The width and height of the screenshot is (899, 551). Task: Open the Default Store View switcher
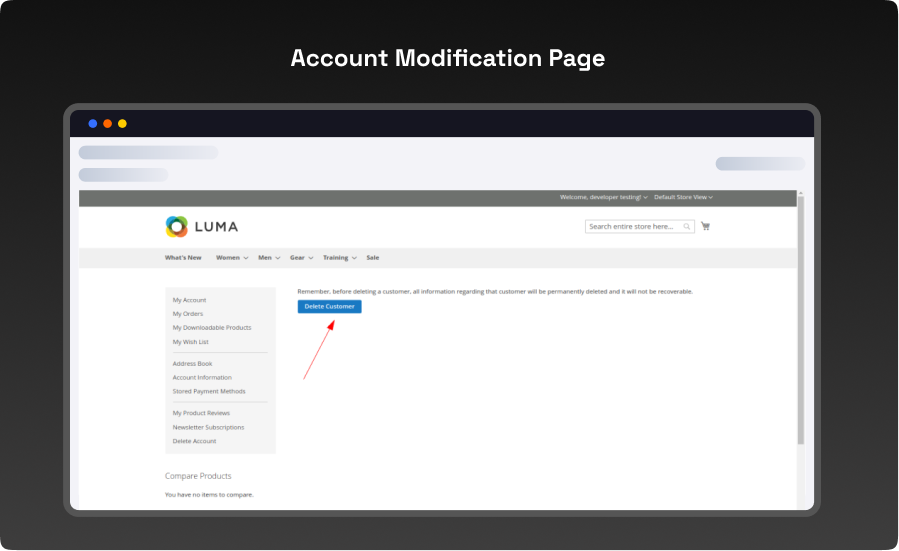683,197
